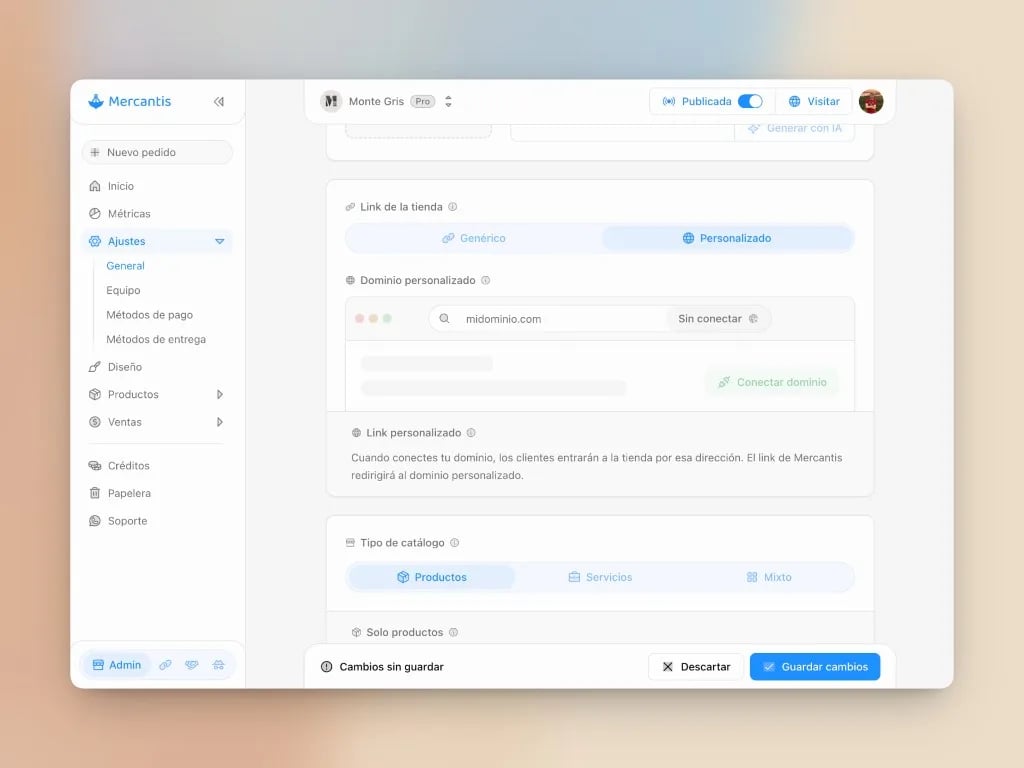Open the Ajustes menu item
The image size is (1024, 768).
point(157,241)
